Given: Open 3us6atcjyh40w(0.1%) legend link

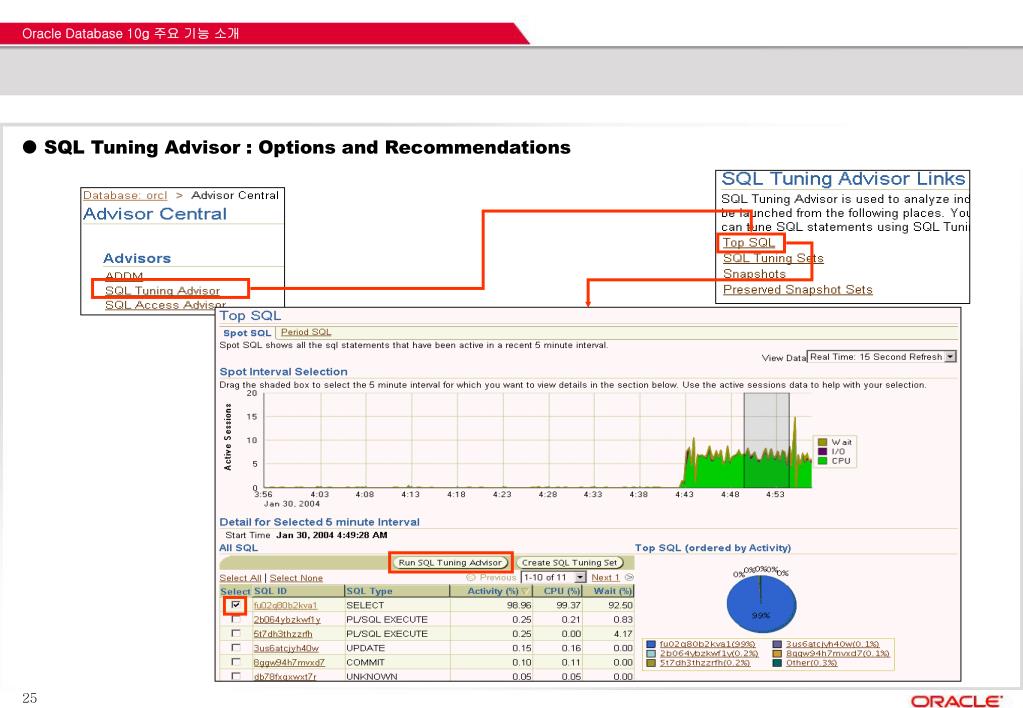Looking at the screenshot, I should click(x=832, y=644).
